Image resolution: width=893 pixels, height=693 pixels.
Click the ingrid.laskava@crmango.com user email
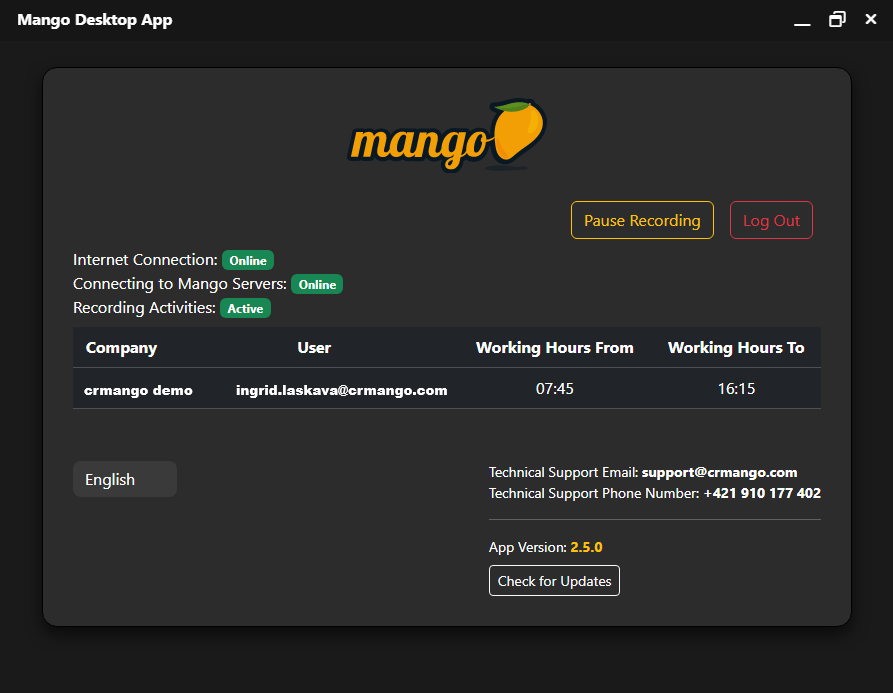point(341,390)
